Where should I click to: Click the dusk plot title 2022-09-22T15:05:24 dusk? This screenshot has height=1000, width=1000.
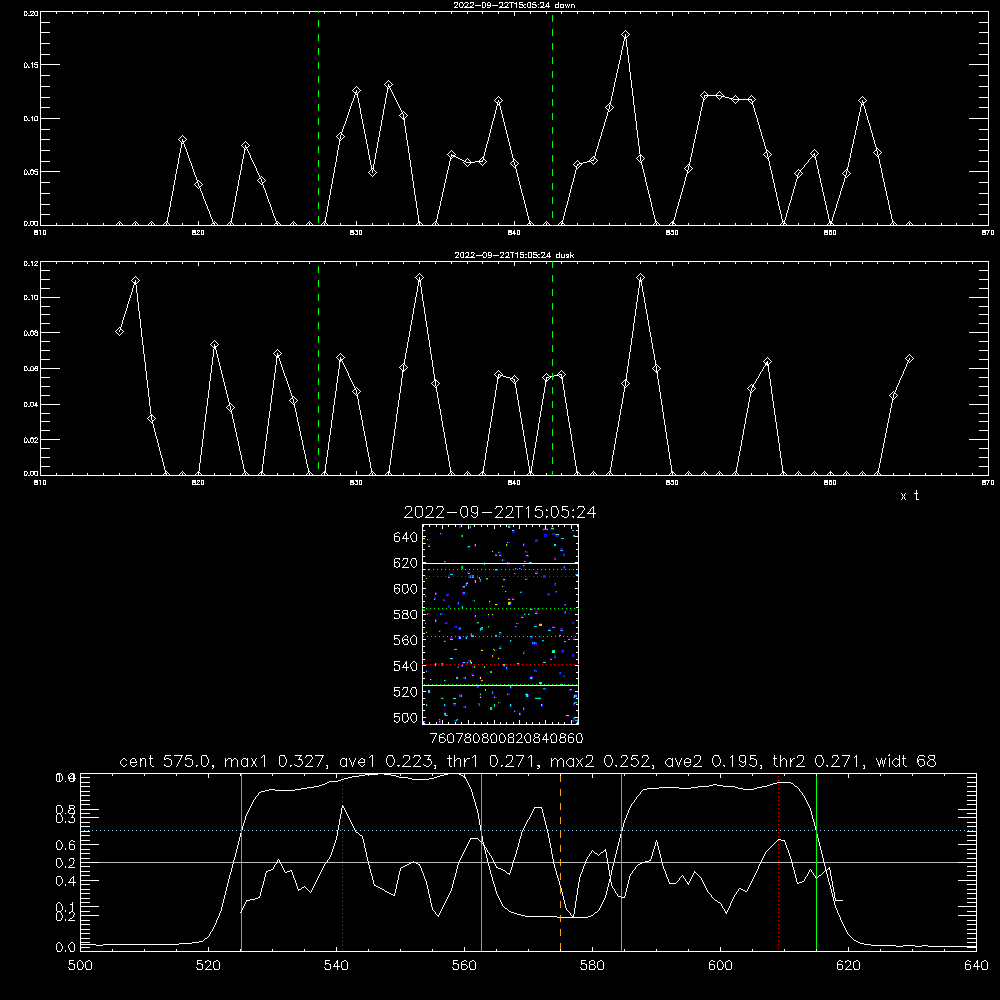[x=514, y=255]
